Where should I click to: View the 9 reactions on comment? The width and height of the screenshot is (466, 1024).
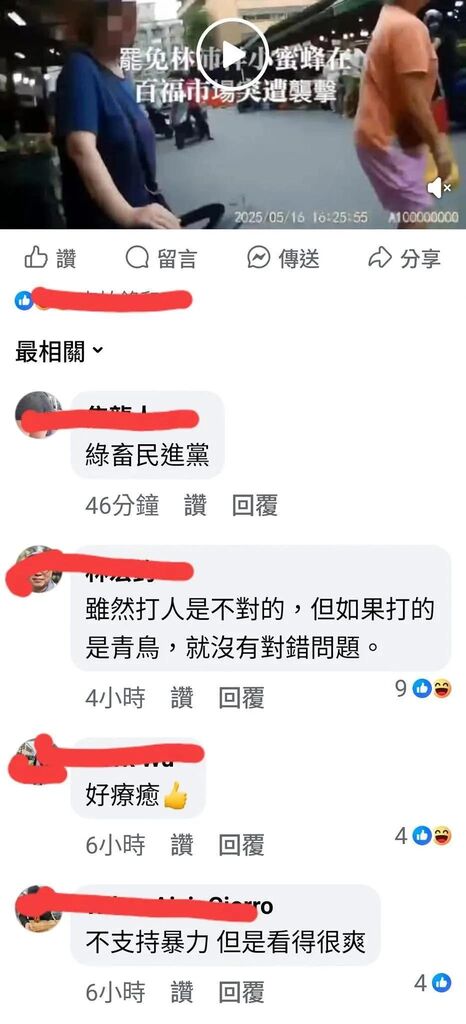point(424,688)
